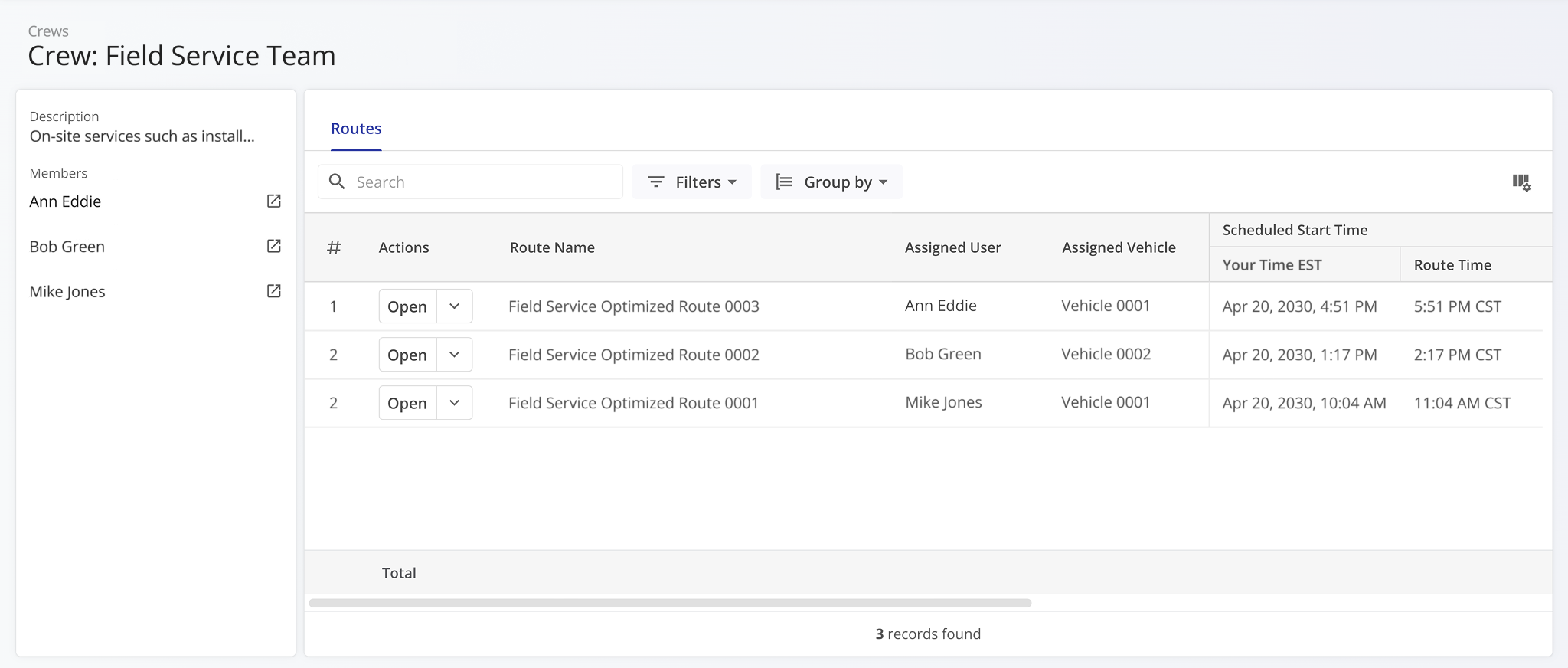1568x668 pixels.
Task: Click Field Service Optimized Route 0002 name
Action: (634, 355)
